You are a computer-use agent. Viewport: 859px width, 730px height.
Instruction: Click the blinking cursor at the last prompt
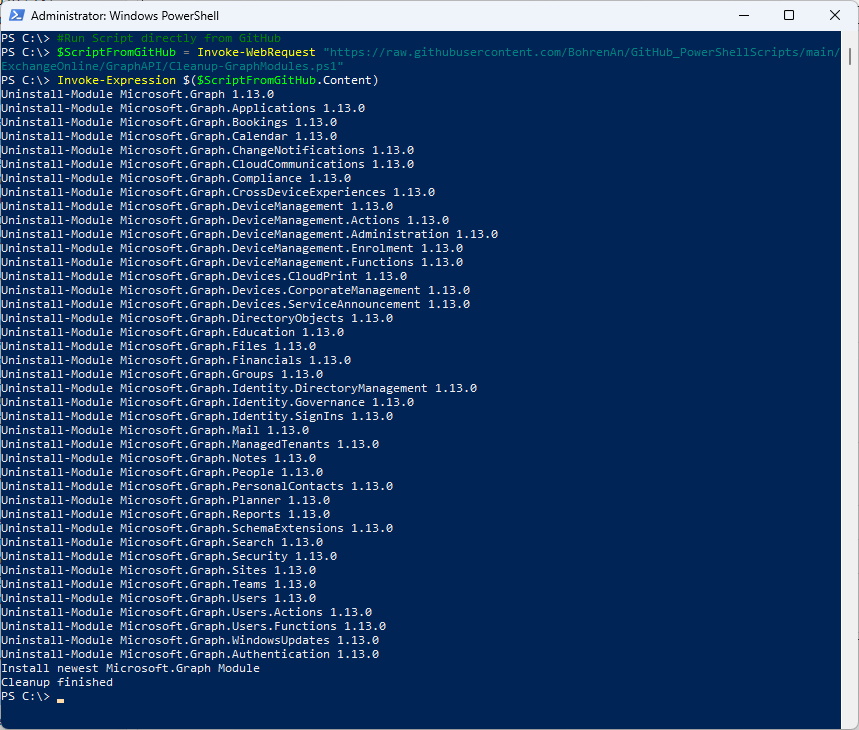[x=60, y=700]
